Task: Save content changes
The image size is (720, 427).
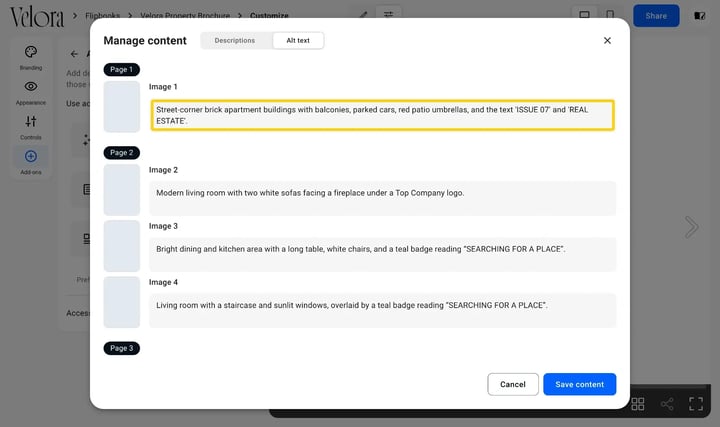Action: tap(579, 384)
